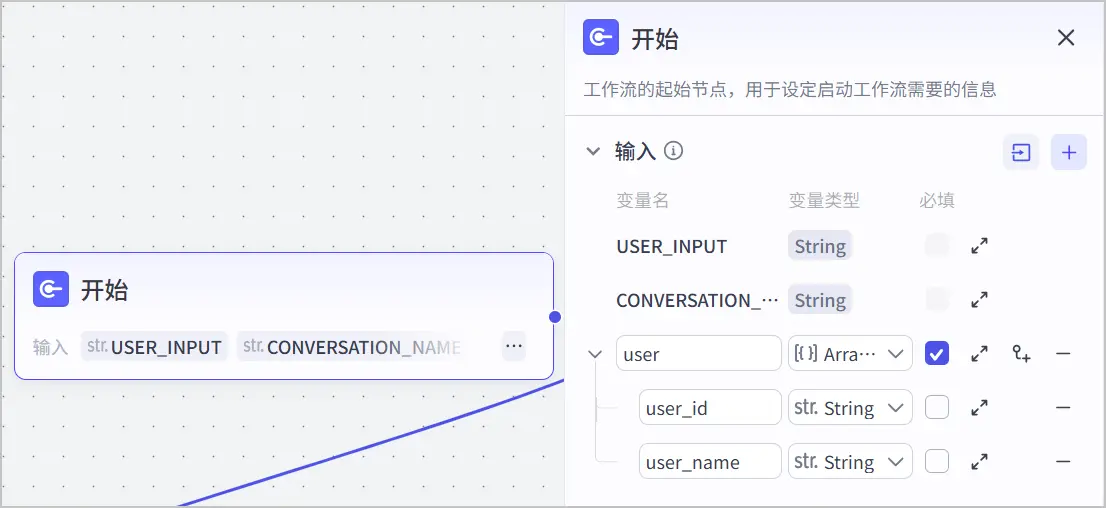The width and height of the screenshot is (1106, 508).
Task: Close the 开始 node settings panel
Action: [x=1066, y=38]
